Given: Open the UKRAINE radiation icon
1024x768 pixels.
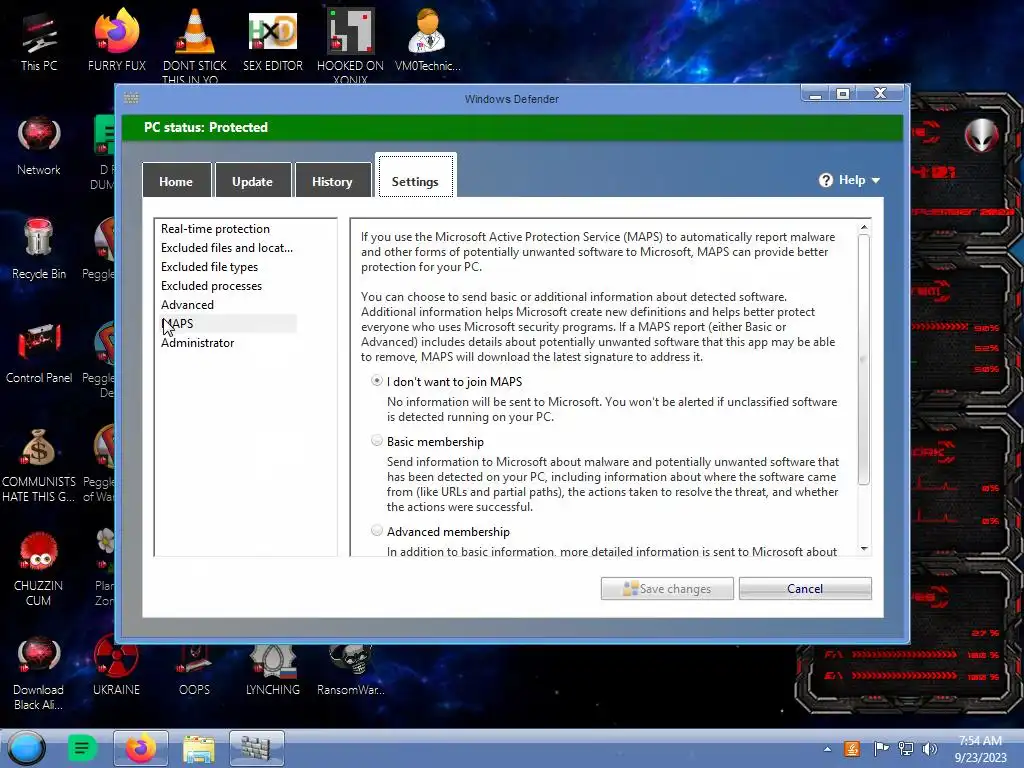Looking at the screenshot, I should [116, 666].
